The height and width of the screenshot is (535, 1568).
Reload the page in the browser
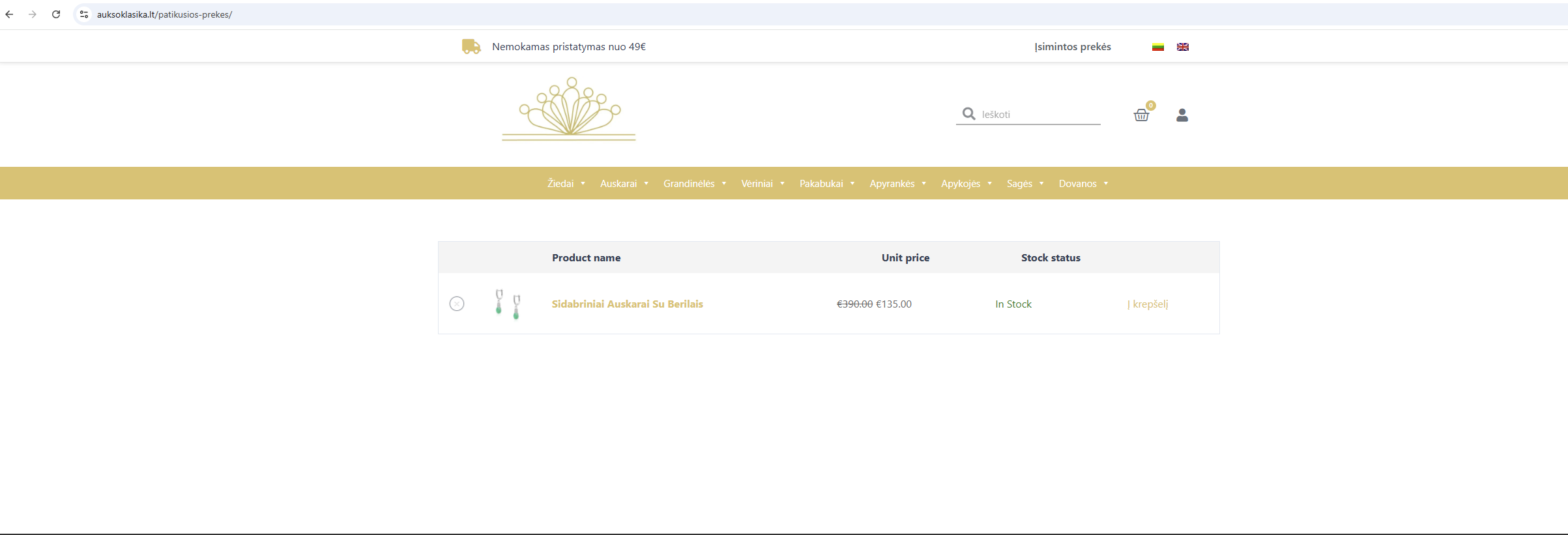(x=56, y=14)
